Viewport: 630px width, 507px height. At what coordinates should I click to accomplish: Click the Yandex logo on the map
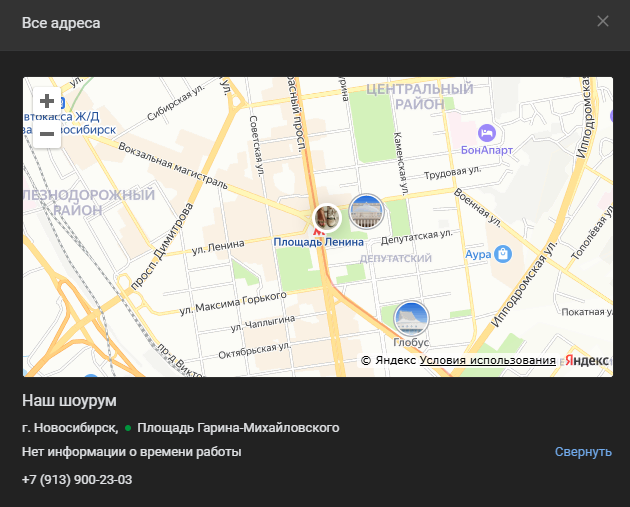[588, 360]
